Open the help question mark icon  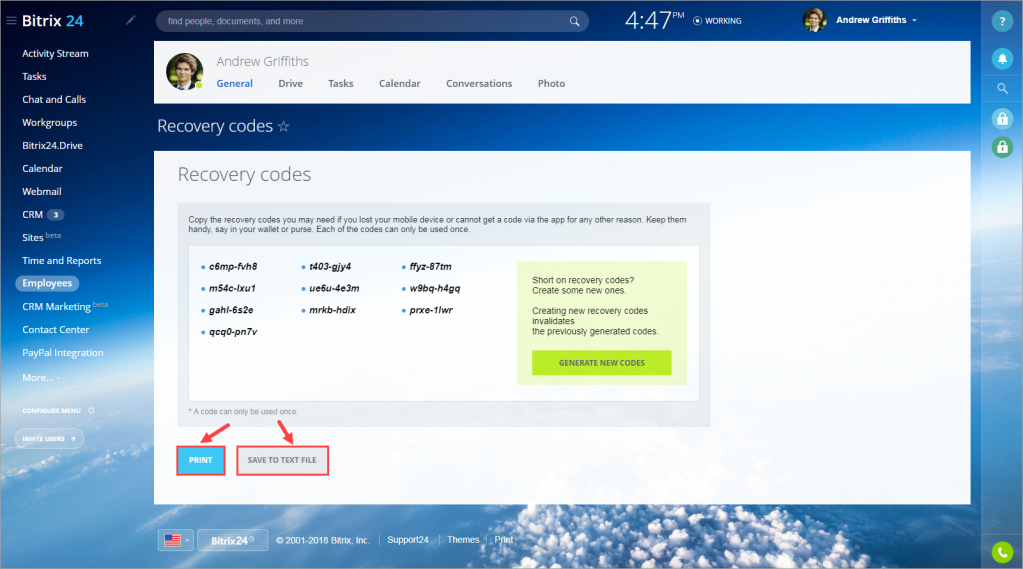point(1002,21)
